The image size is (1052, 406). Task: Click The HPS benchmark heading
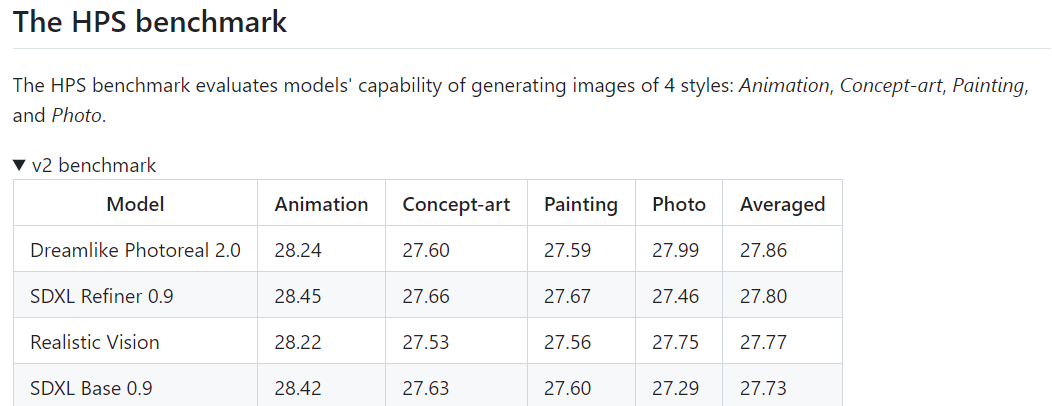click(x=150, y=21)
